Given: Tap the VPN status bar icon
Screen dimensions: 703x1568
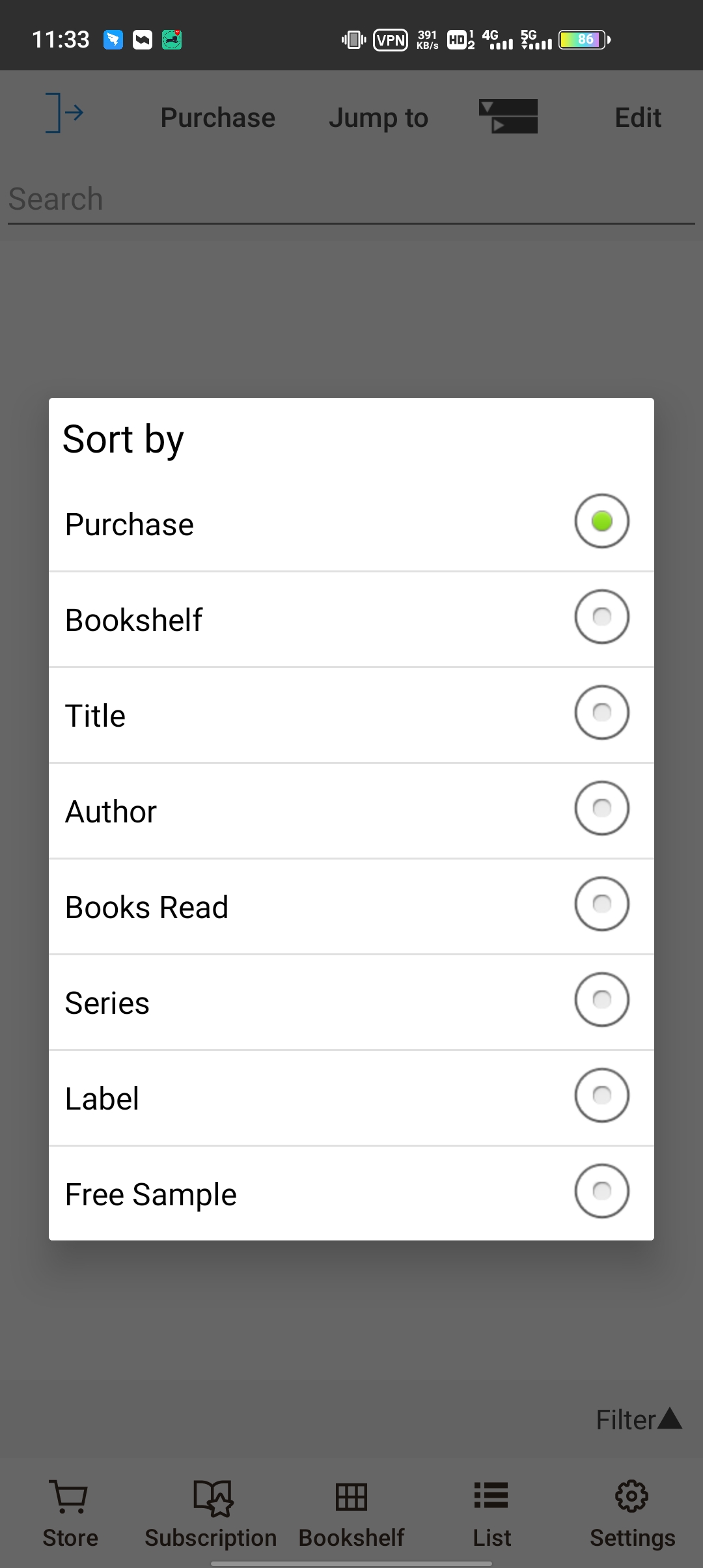Looking at the screenshot, I should point(390,40).
